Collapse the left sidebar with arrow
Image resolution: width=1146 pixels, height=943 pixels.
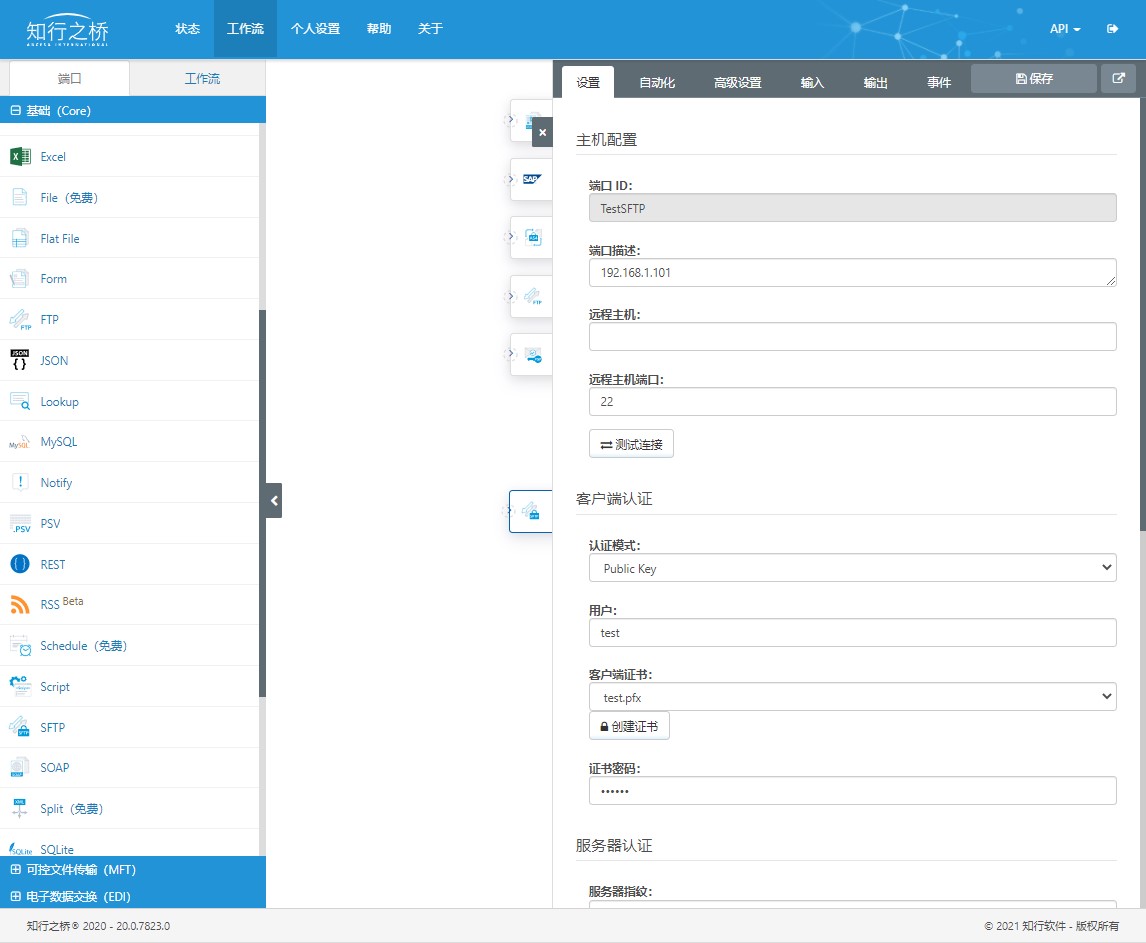(x=274, y=501)
